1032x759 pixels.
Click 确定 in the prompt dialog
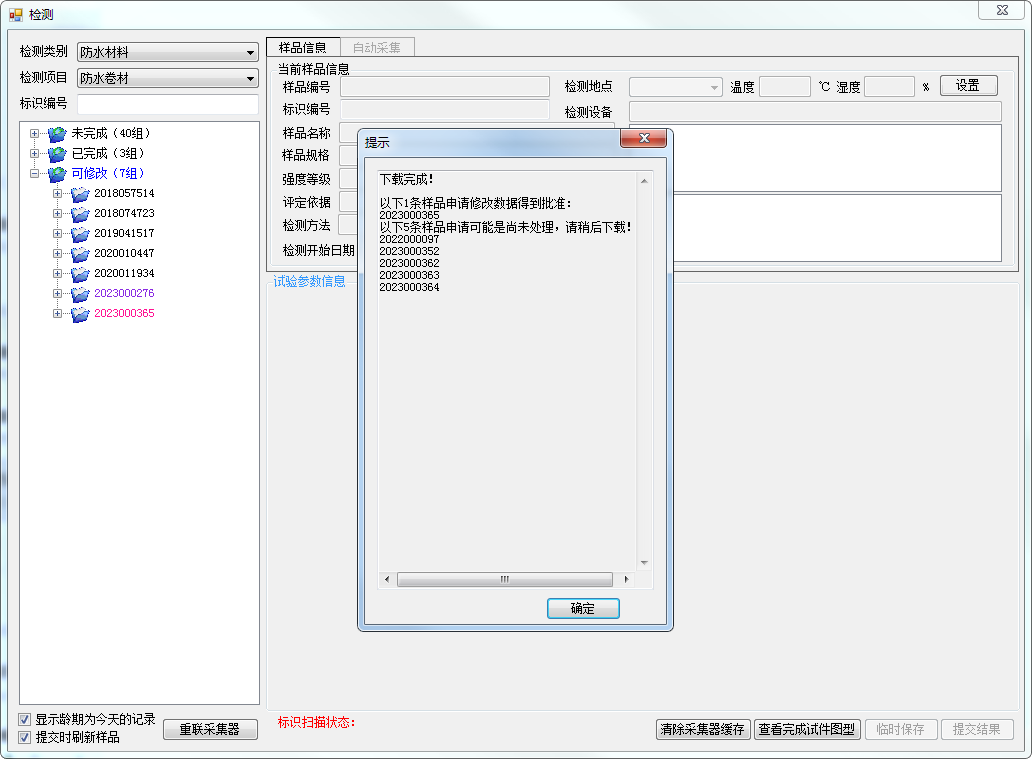pos(583,608)
